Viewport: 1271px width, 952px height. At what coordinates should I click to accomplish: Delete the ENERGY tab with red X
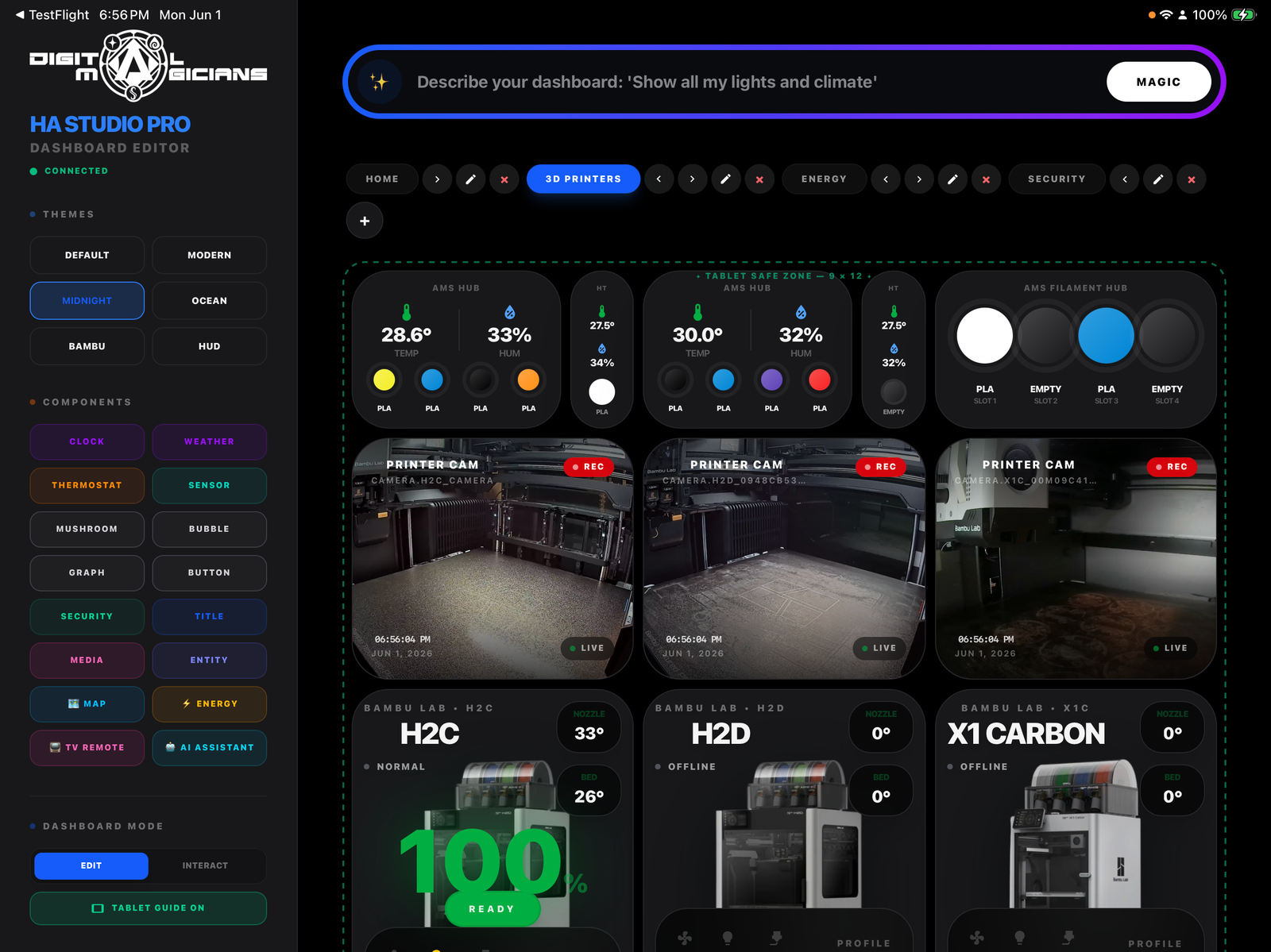pos(986,179)
